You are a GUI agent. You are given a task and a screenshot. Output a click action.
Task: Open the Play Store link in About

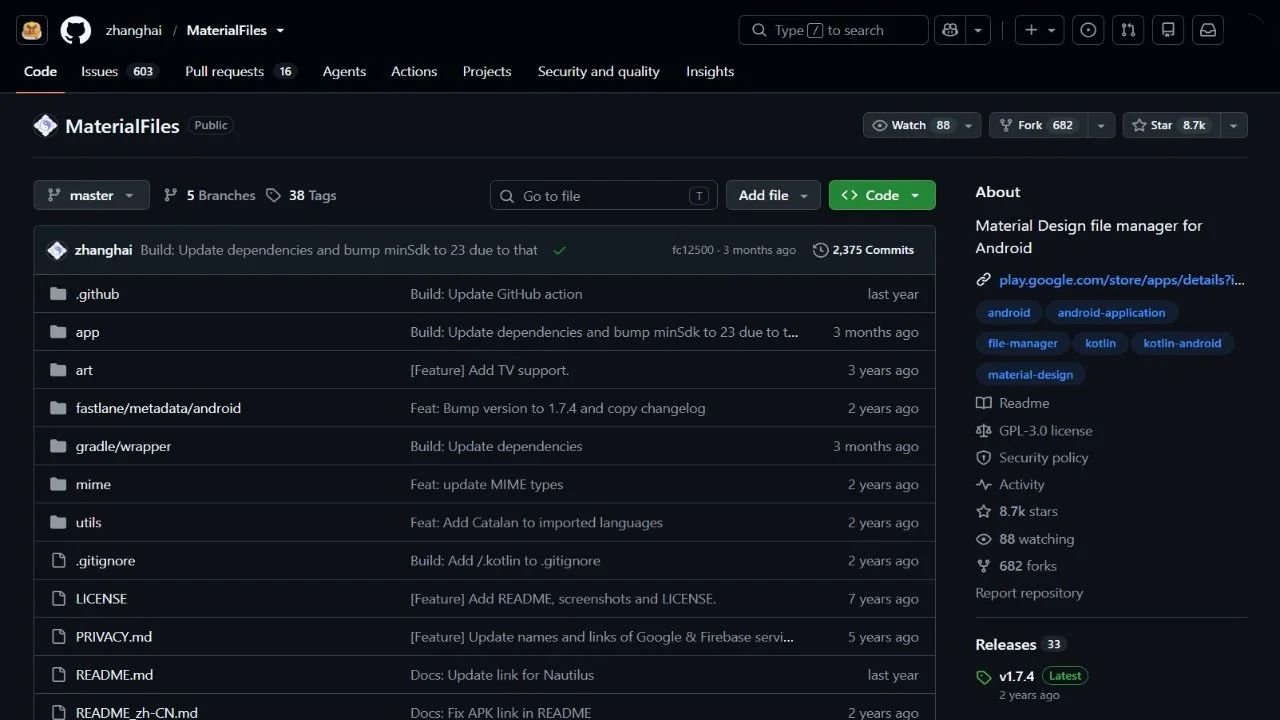(x=1122, y=280)
